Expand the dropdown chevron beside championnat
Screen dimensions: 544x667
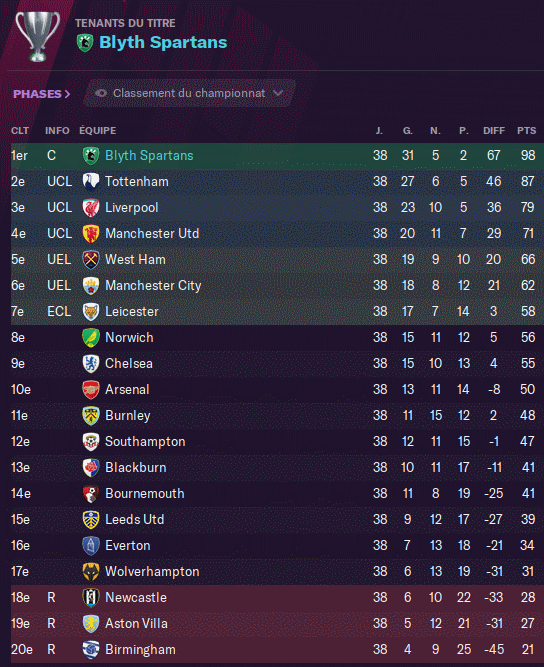pos(278,93)
